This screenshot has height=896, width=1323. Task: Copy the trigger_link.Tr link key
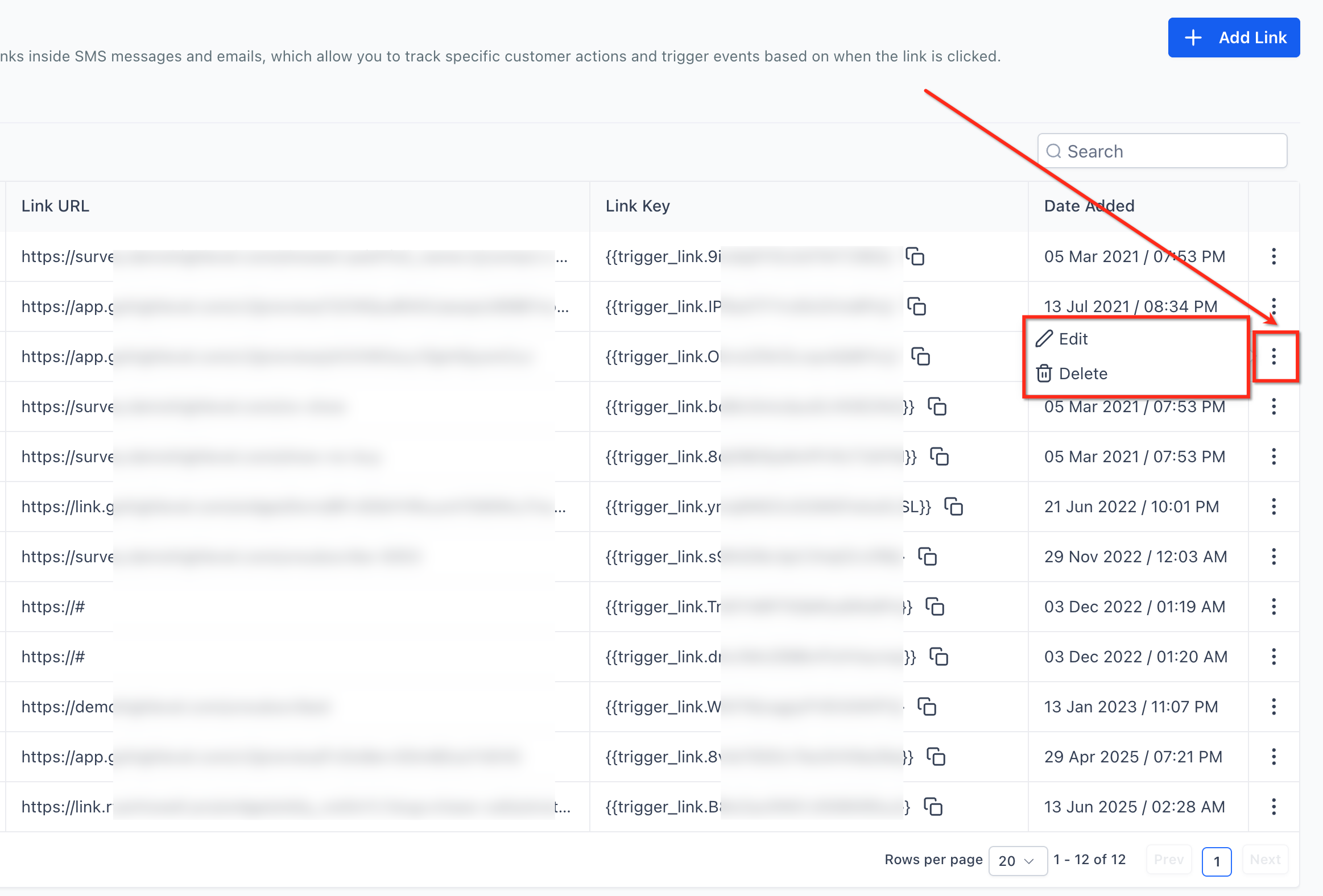pyautogui.click(x=935, y=607)
